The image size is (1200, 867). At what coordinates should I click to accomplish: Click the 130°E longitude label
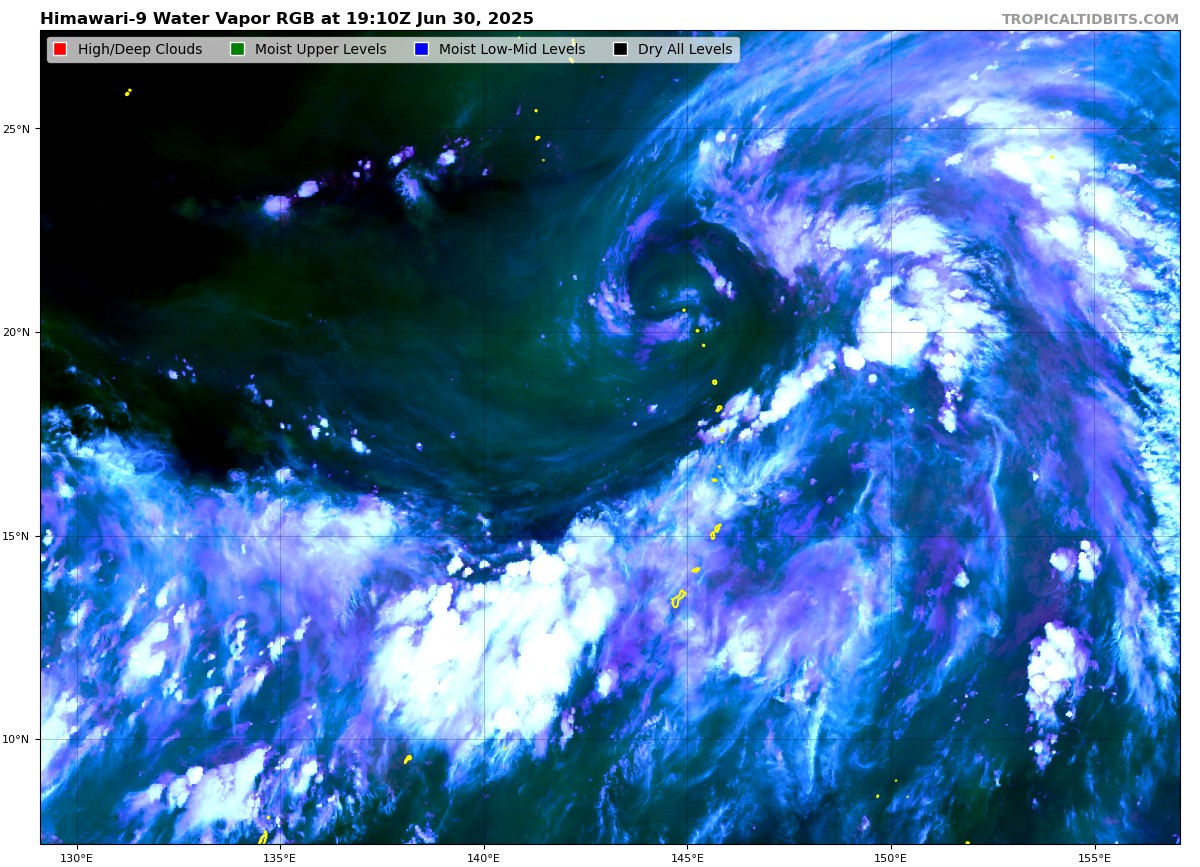point(76,857)
